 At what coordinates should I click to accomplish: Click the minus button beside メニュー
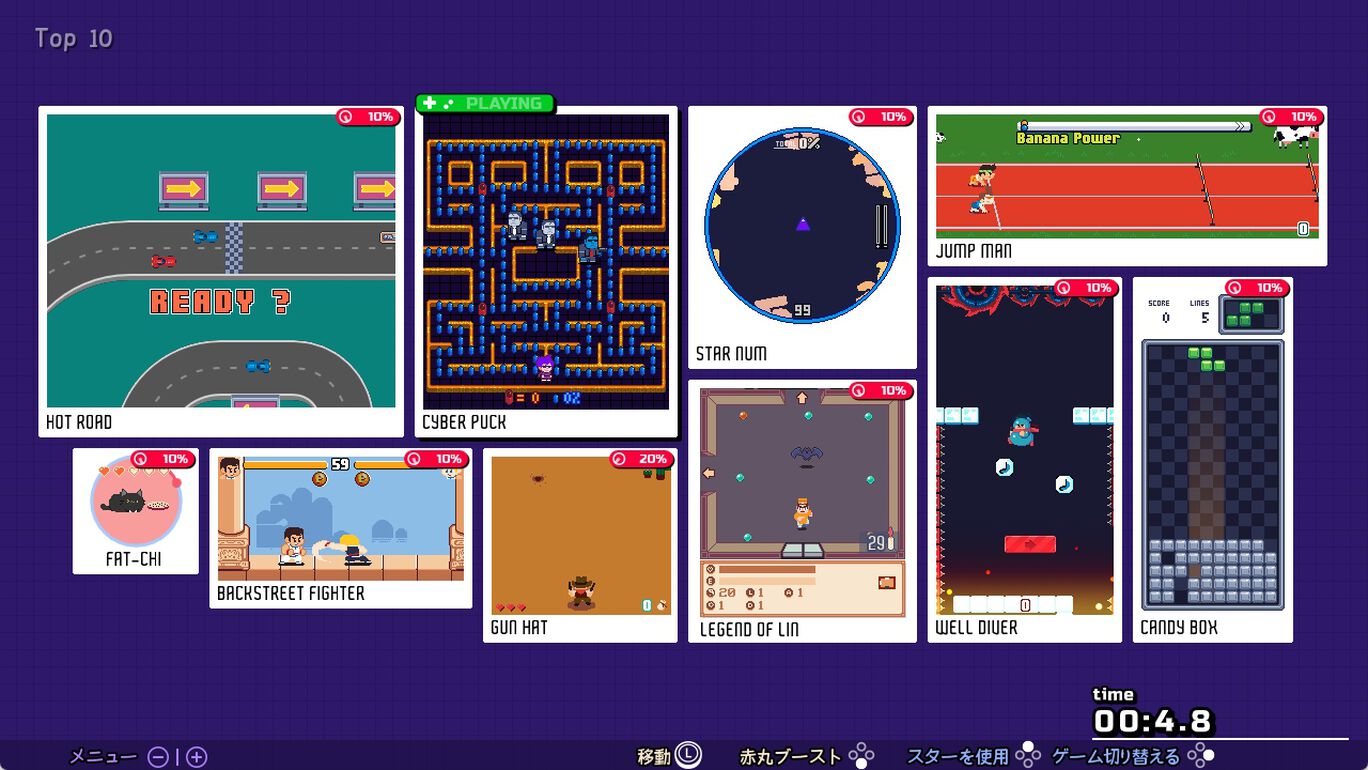158,757
